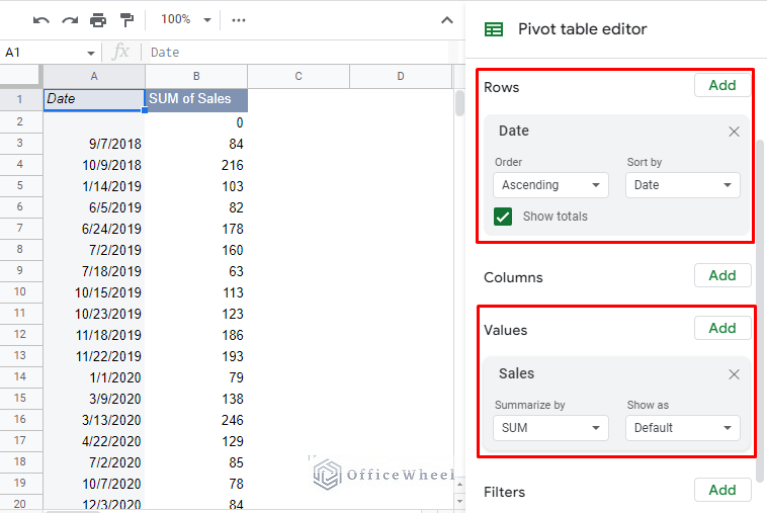The height and width of the screenshot is (513, 767).
Task: Uncheck the Show totals checkbox
Action: coord(503,216)
